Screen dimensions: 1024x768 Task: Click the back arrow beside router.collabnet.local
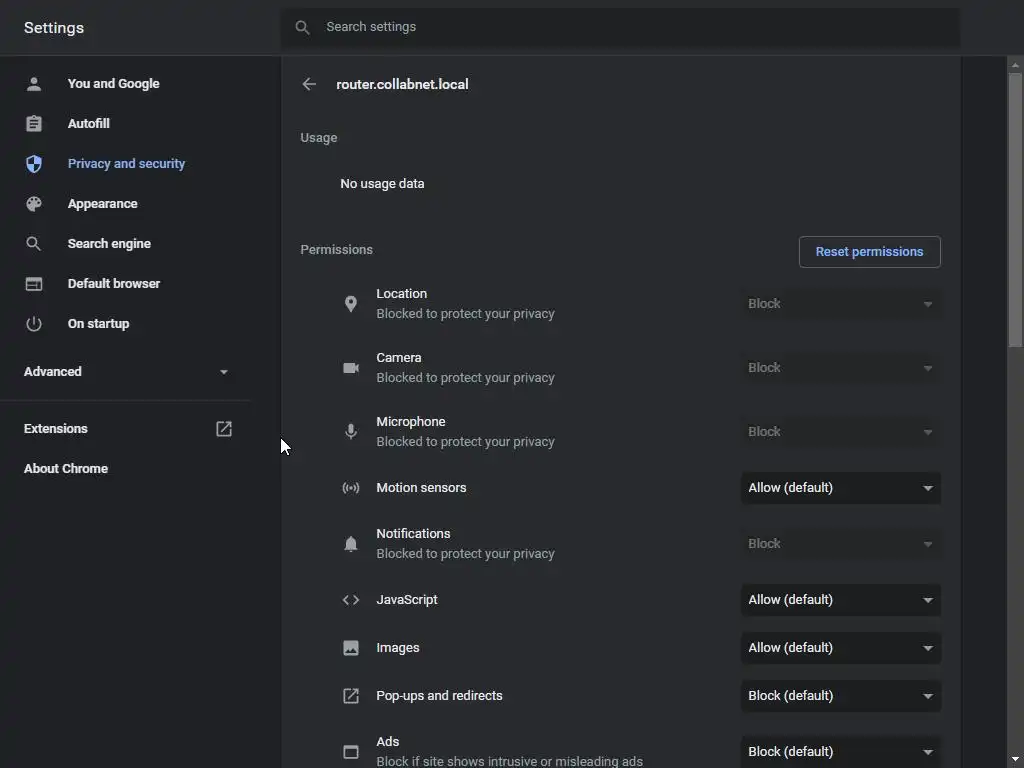point(309,85)
